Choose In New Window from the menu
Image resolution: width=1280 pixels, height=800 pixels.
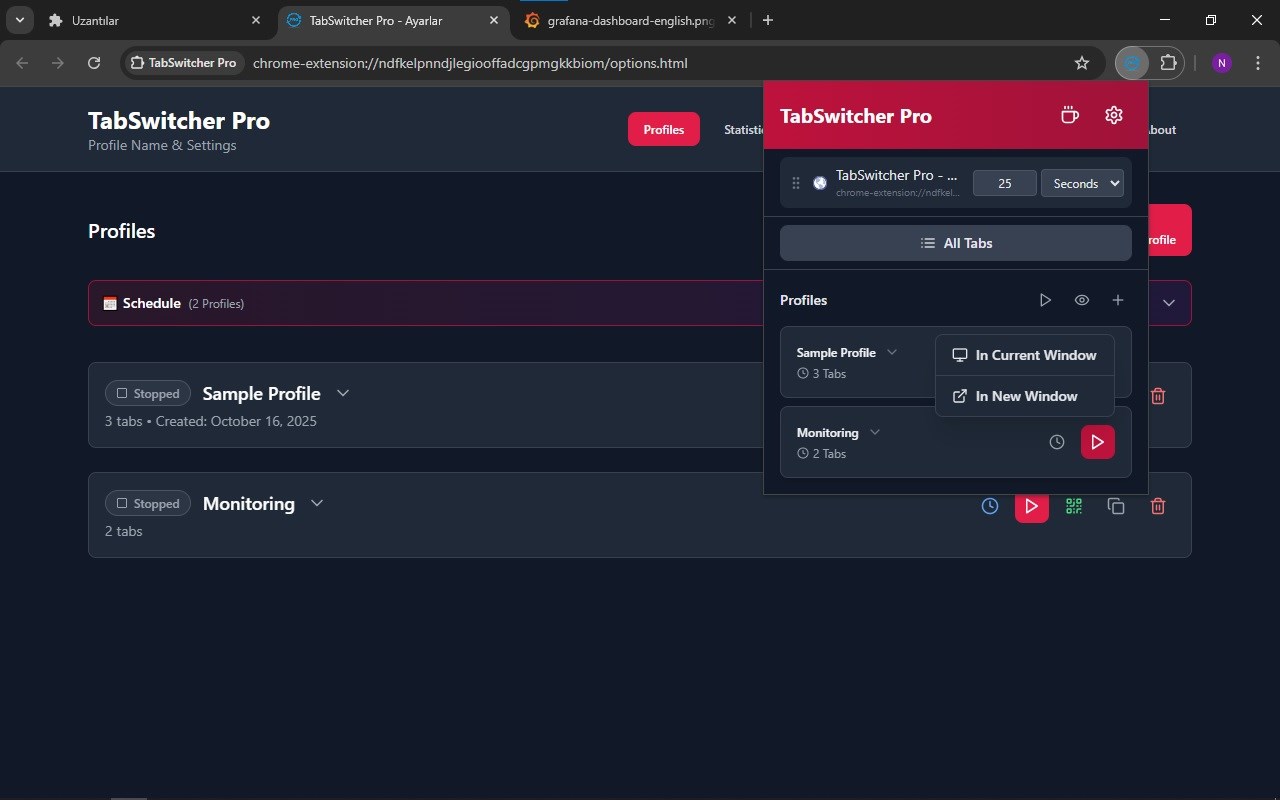(1025, 396)
